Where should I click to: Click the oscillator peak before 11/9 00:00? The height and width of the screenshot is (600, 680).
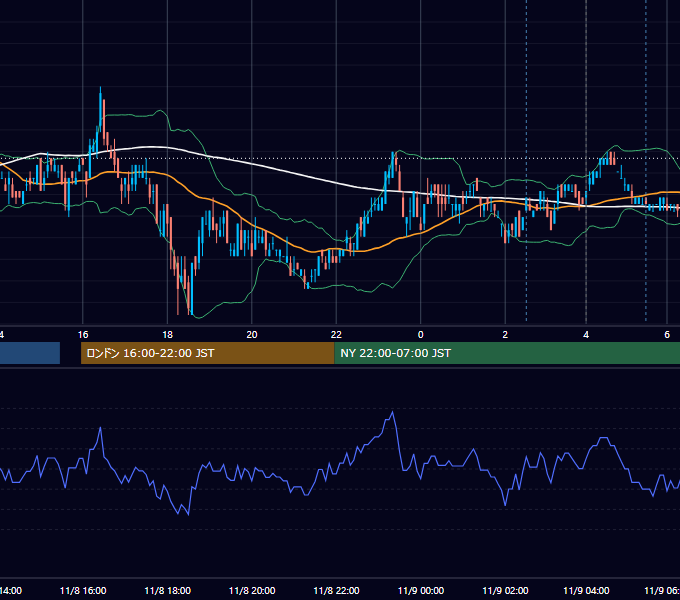coord(392,412)
